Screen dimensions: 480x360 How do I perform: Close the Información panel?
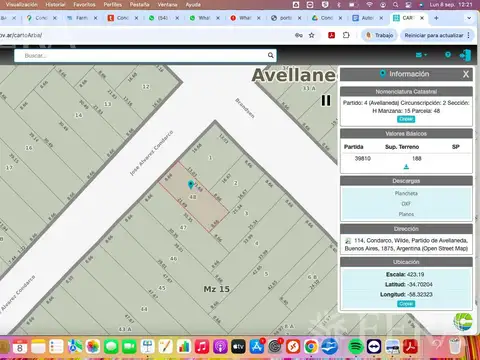[466, 74]
